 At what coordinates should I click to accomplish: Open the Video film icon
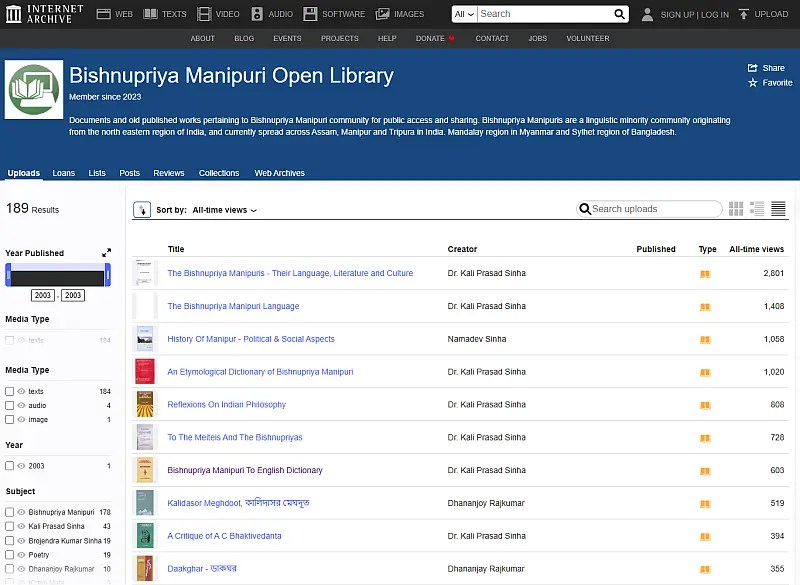point(204,14)
